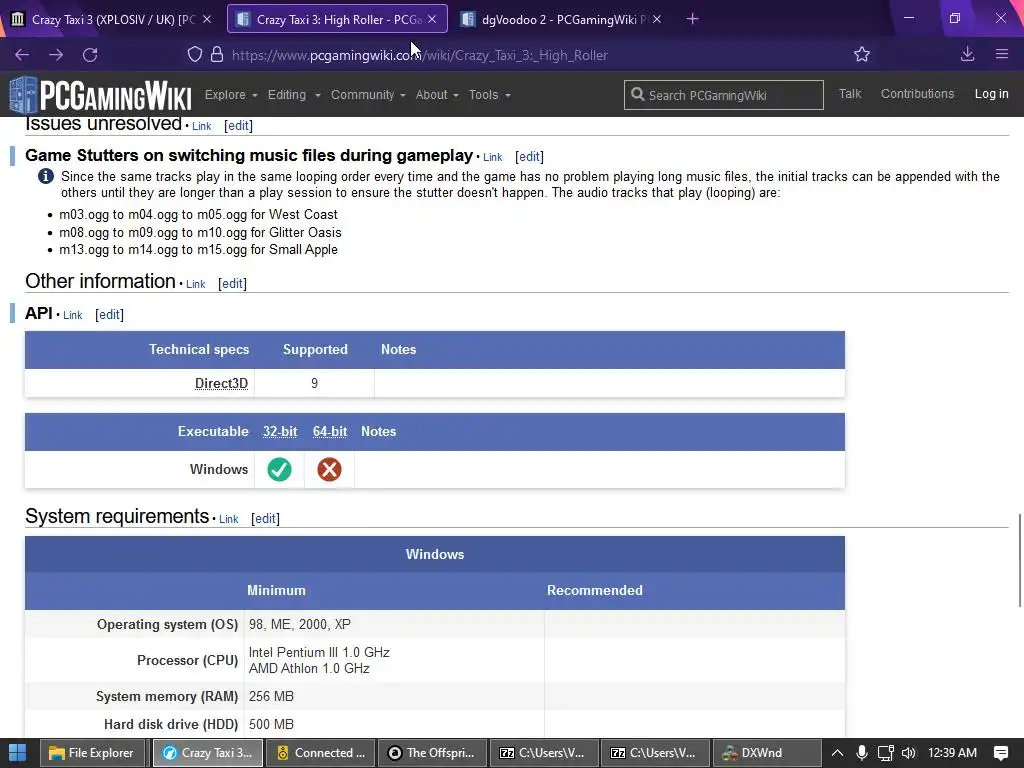Expand the Editing dropdown menu
Viewport: 1024px width, 768px height.
(294, 95)
